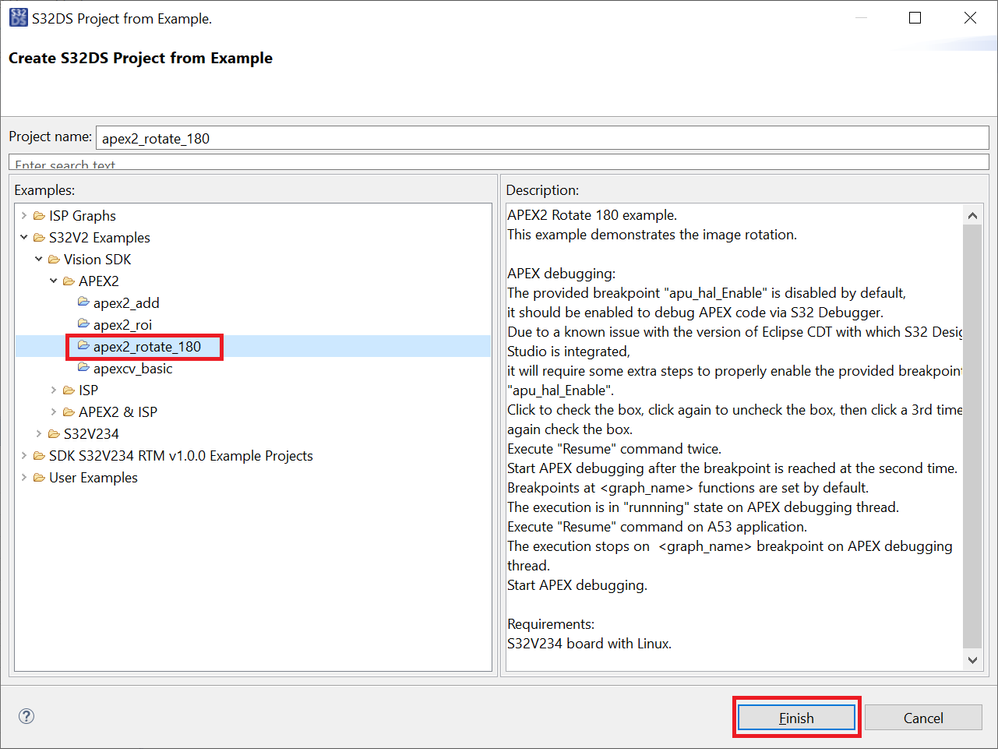Click the S32V2 Examples folder icon

pos(39,237)
